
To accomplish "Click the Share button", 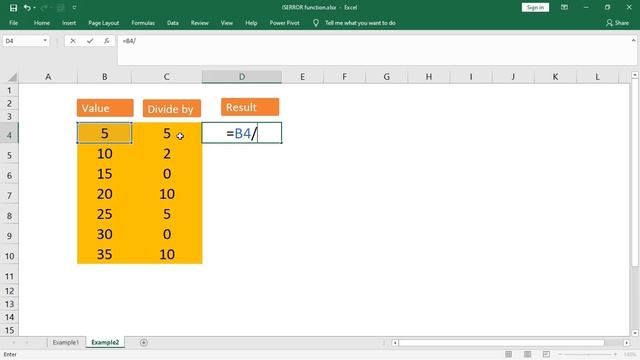I will point(618,23).
